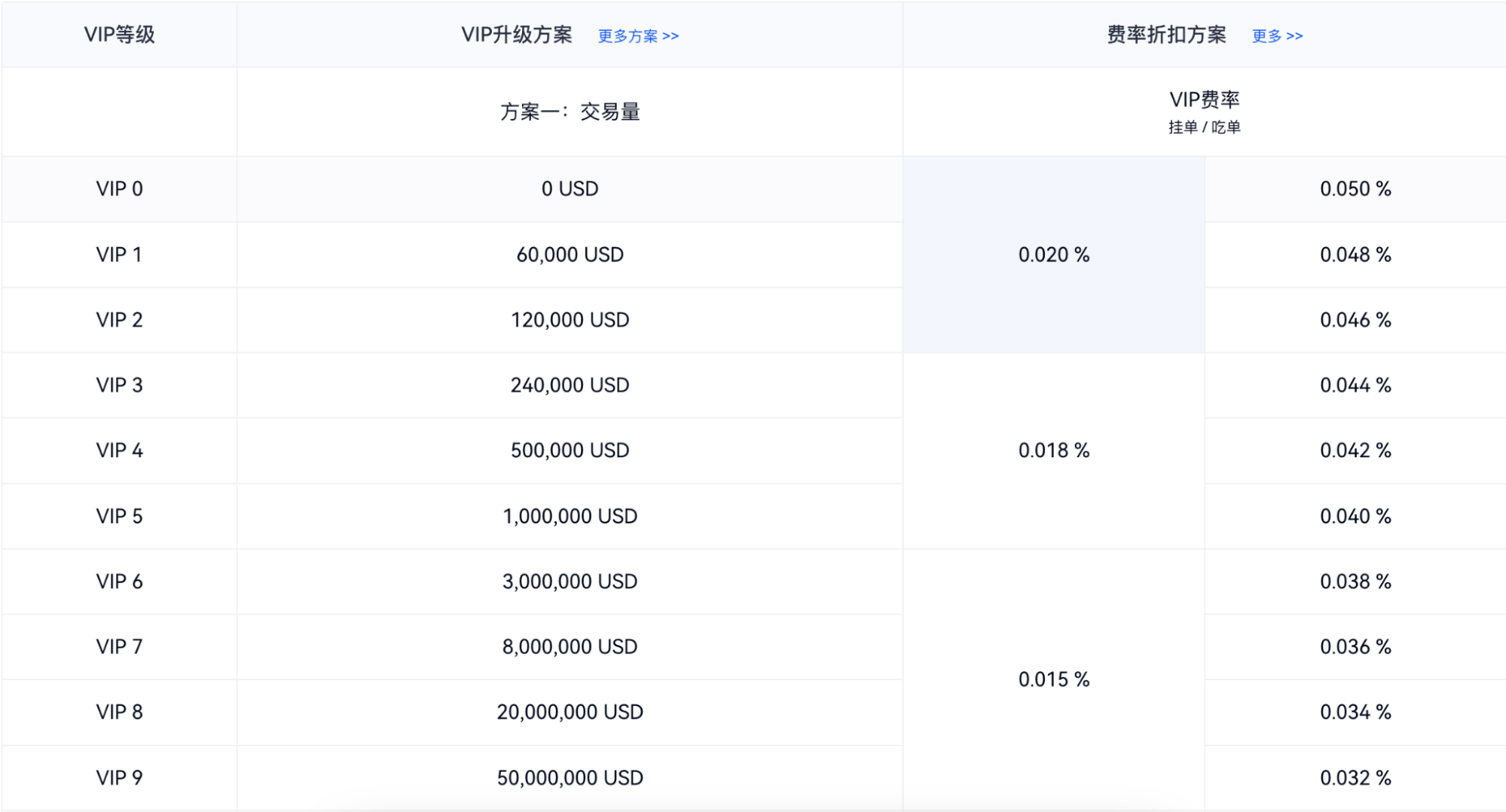
Task: Click the 8,000,000 USD volume cell
Action: click(x=570, y=646)
